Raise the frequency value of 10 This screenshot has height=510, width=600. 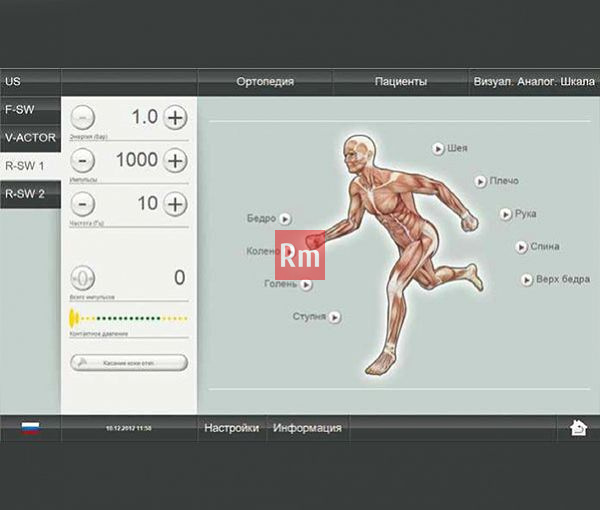point(175,204)
